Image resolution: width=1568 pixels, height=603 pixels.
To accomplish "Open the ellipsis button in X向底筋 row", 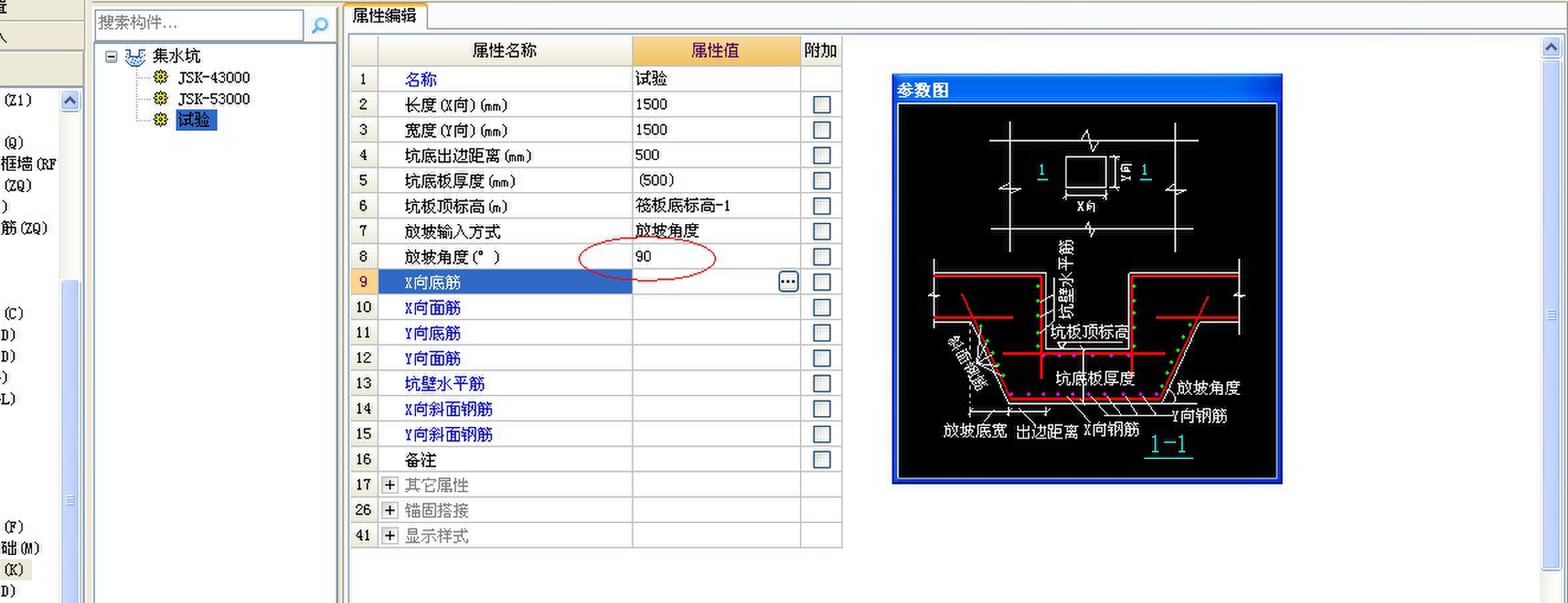I will pos(788,281).
